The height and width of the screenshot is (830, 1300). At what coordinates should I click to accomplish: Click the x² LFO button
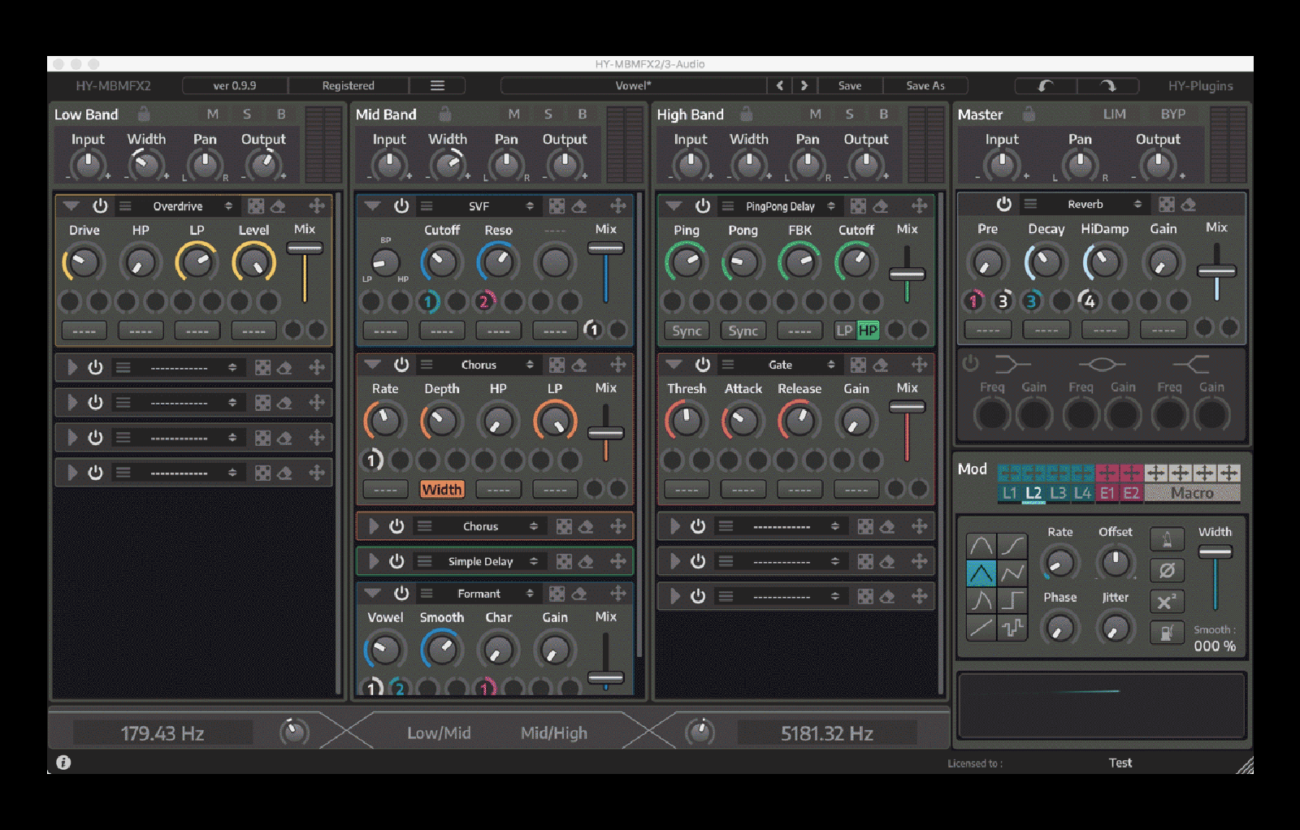(1166, 602)
